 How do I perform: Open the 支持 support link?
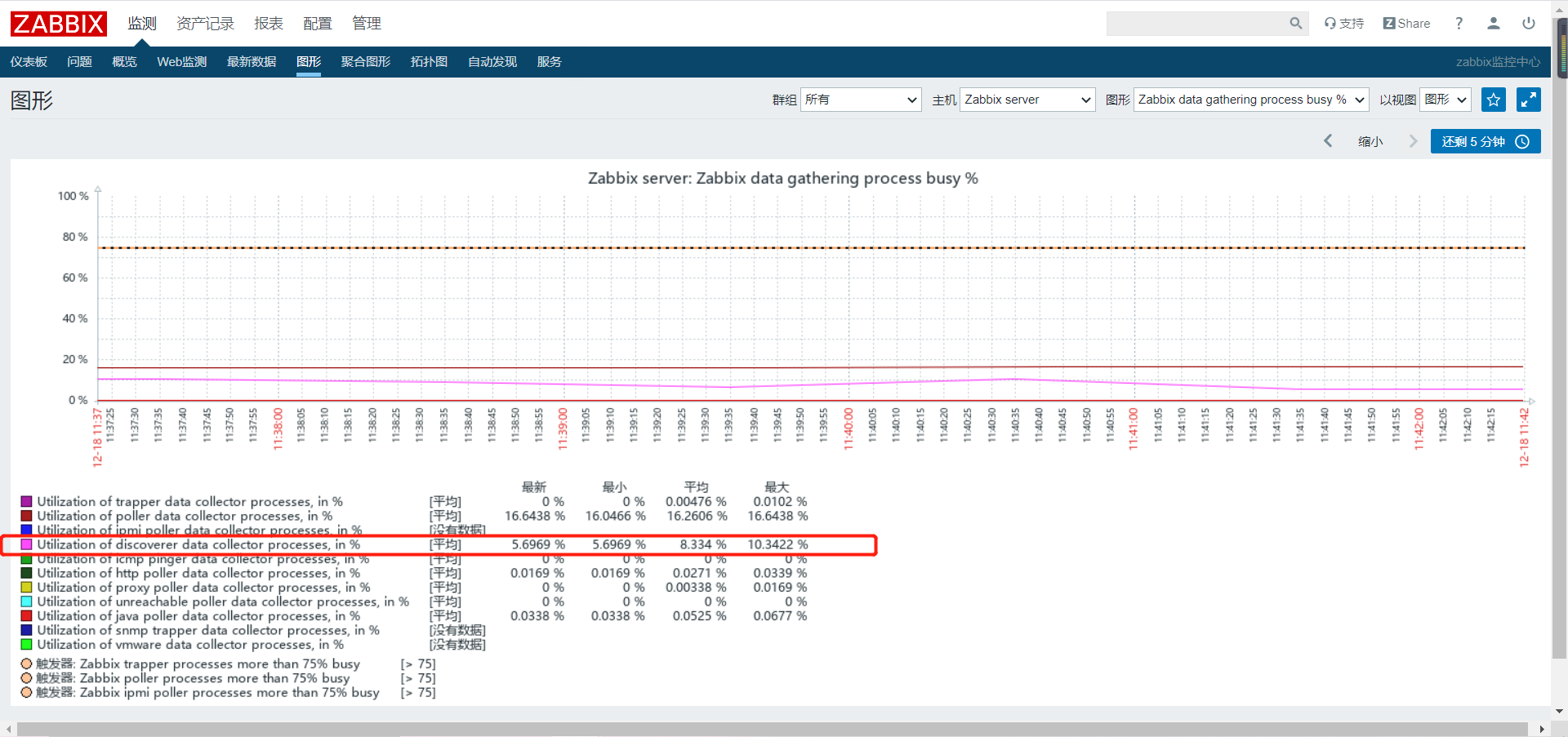coord(1344,24)
